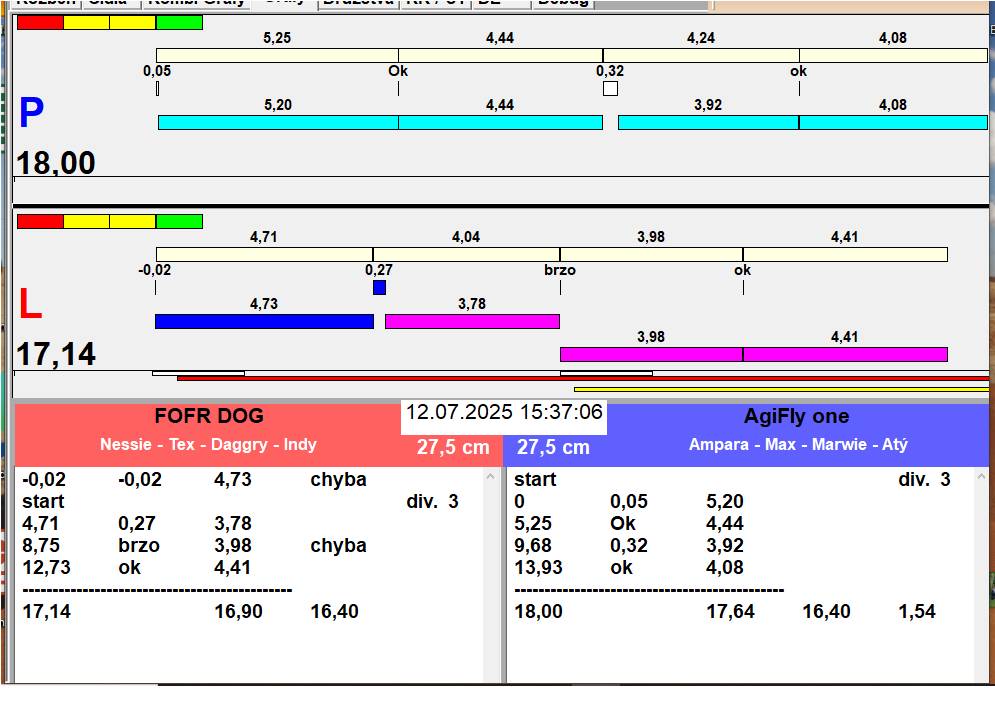This screenshot has height=701, width=995.
Task: Click the red start light in lane L
Action: pyautogui.click(x=41, y=221)
